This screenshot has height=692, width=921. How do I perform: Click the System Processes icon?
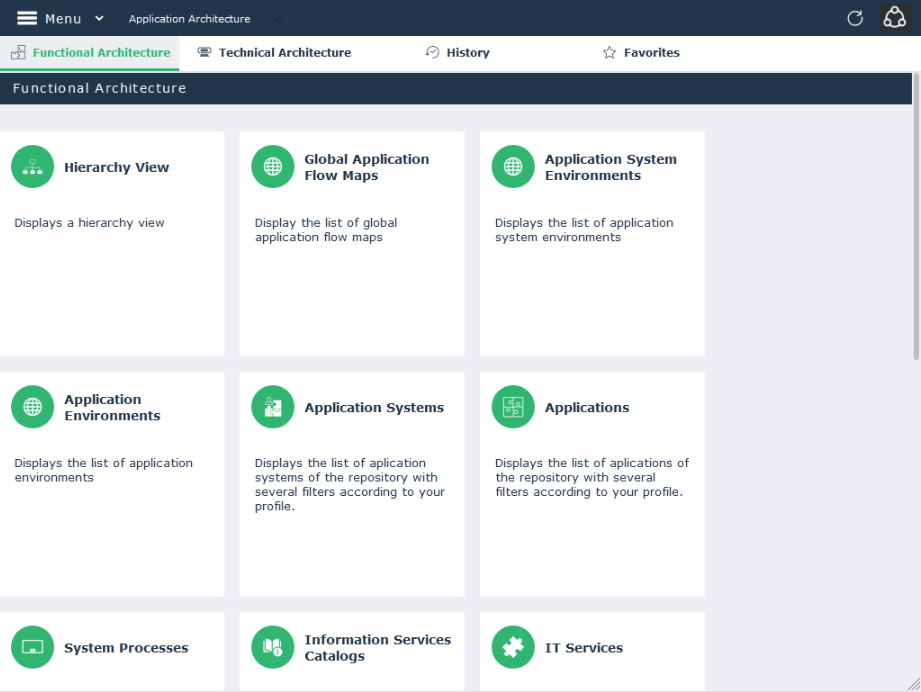32,647
